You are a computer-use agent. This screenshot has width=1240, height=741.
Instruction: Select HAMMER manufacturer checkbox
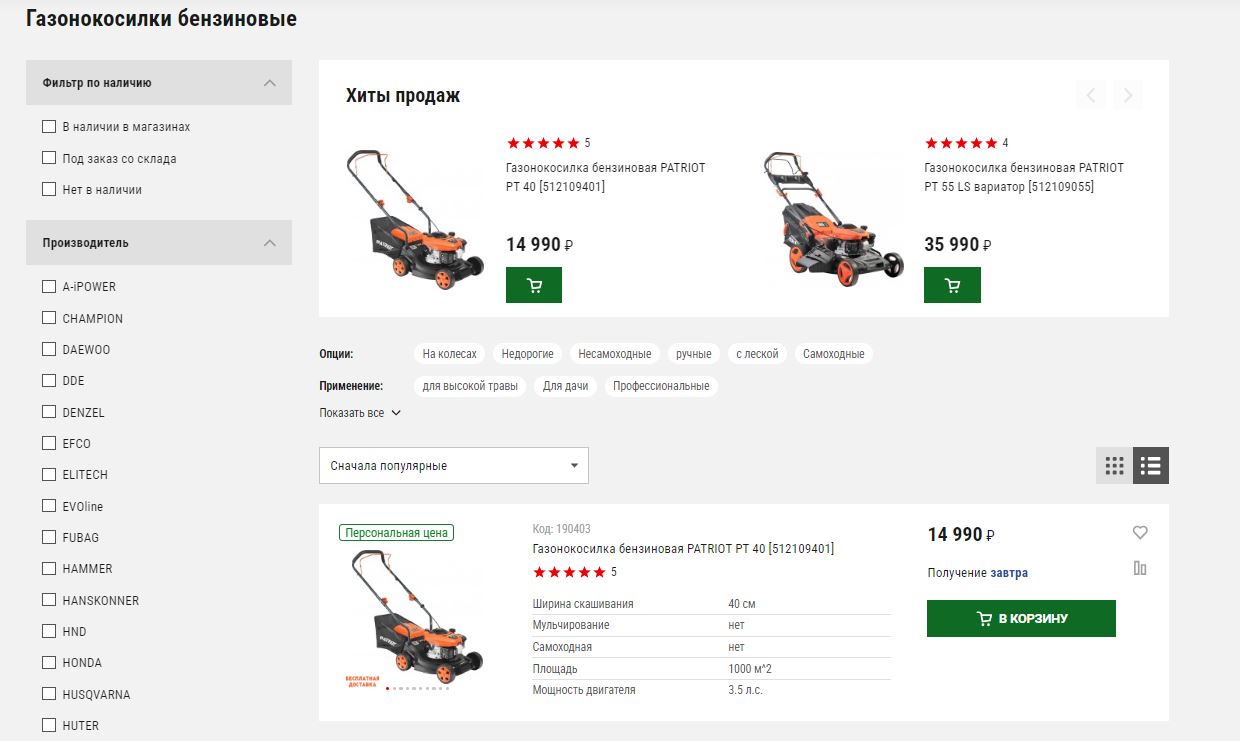point(49,568)
